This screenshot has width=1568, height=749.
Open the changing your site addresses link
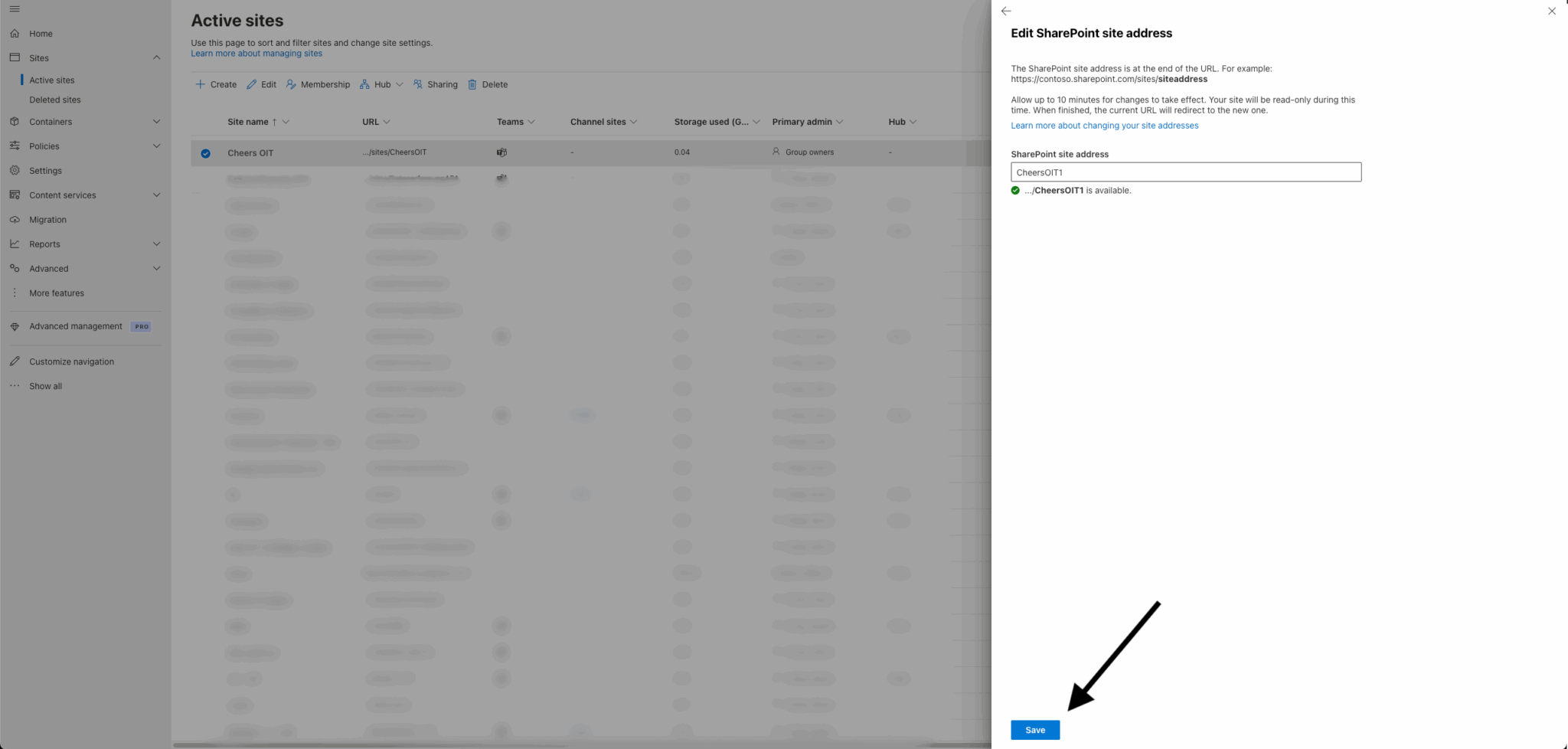tap(1104, 125)
